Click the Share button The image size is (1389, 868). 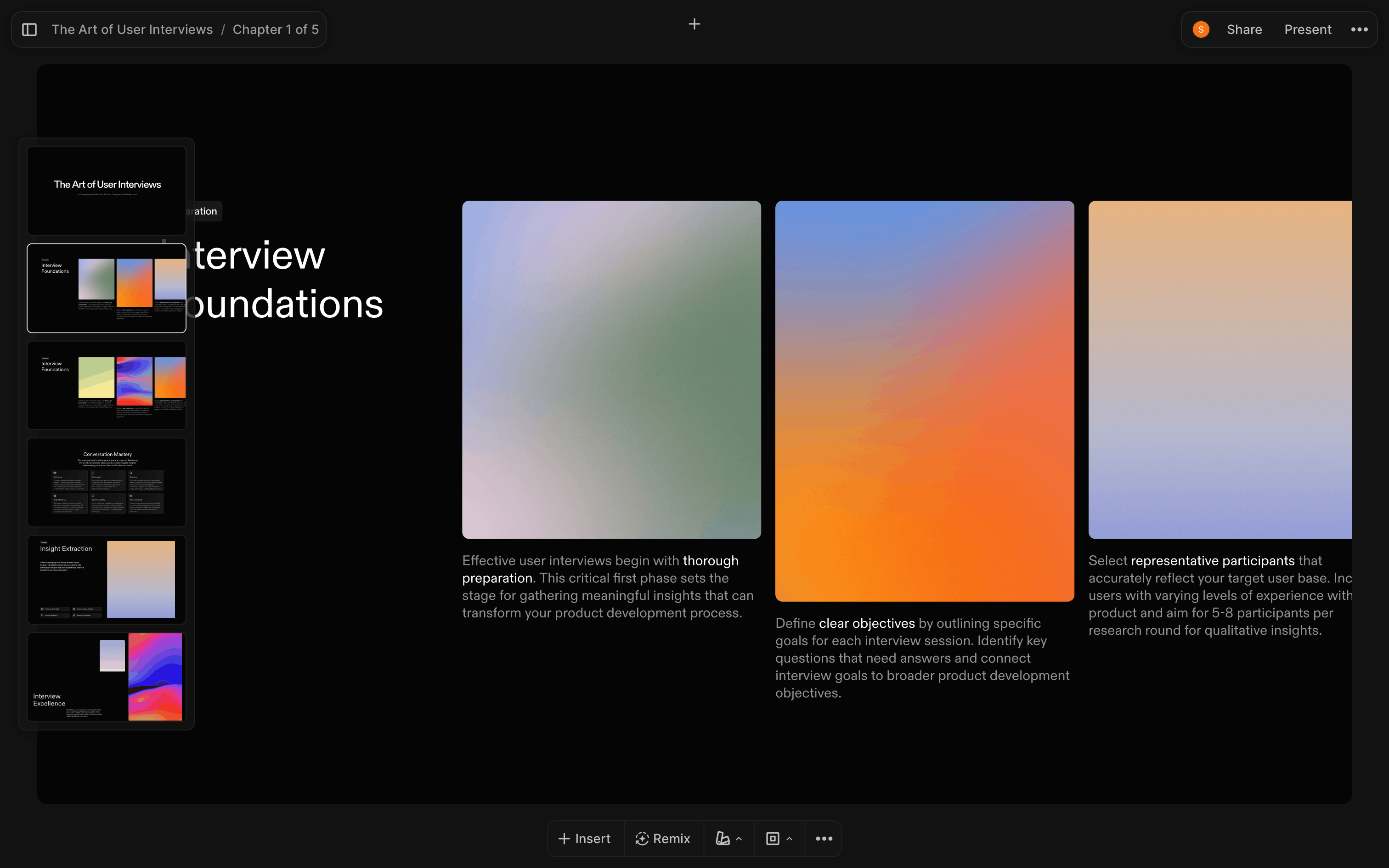[1244, 29]
